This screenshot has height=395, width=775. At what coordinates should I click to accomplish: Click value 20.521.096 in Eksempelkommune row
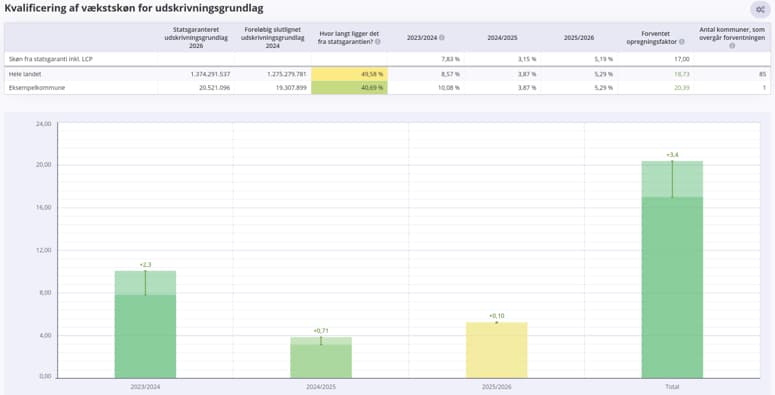click(x=214, y=88)
